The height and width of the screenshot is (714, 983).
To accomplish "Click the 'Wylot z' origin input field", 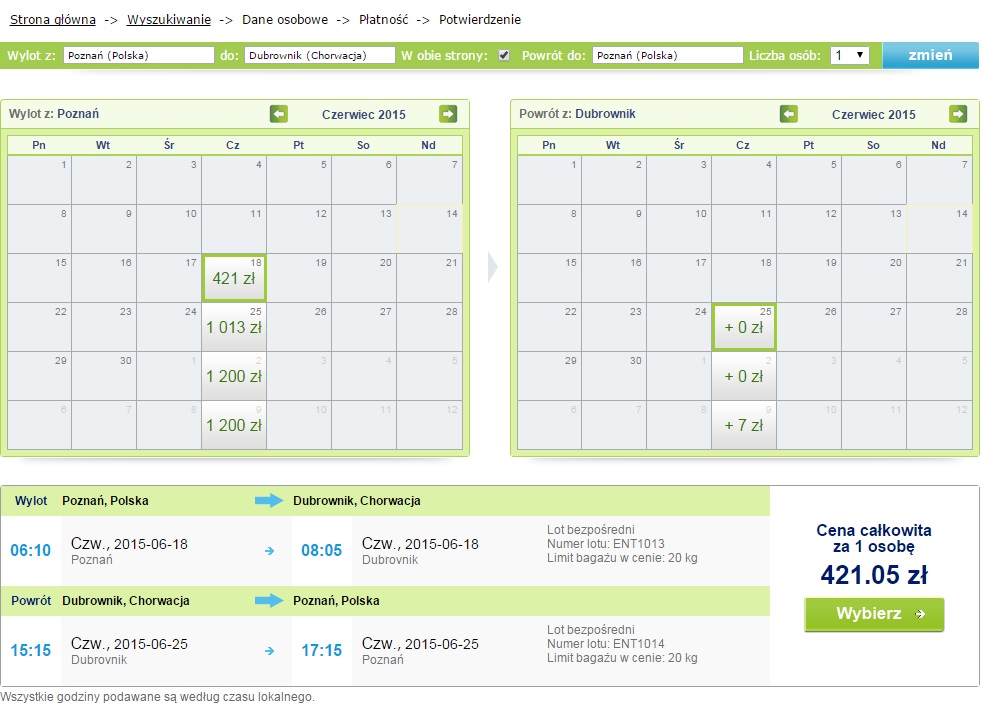I will pos(139,55).
